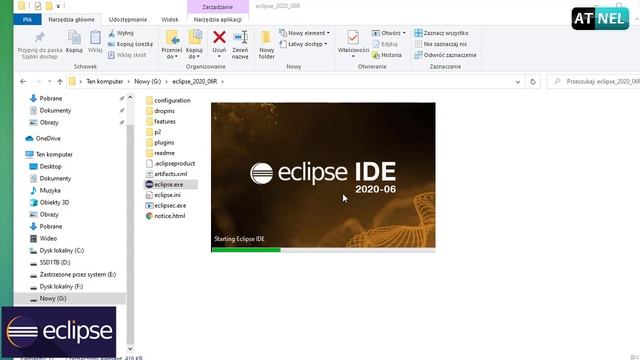The width and height of the screenshot is (640, 360).
Task: Select Obiekty 3D in the navigation pane
Action: pyautogui.click(x=54, y=202)
